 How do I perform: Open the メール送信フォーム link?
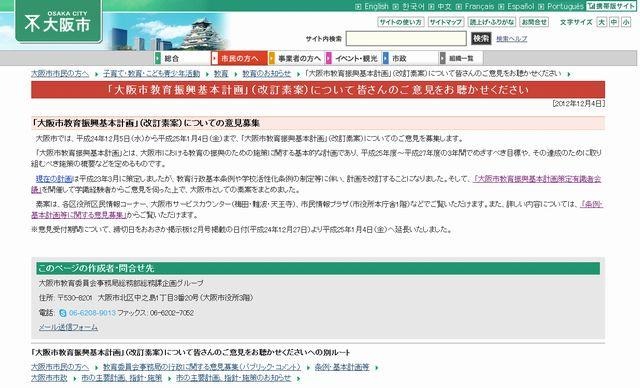pyautogui.click(x=68, y=327)
